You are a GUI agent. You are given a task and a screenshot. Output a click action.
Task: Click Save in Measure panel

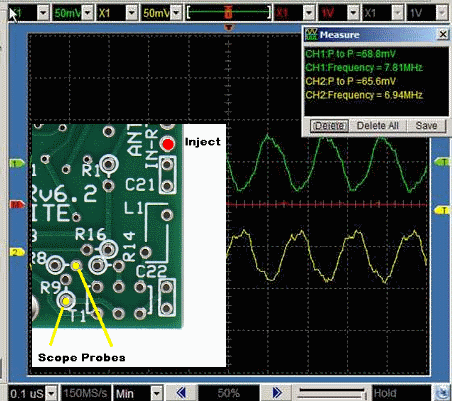pos(426,126)
